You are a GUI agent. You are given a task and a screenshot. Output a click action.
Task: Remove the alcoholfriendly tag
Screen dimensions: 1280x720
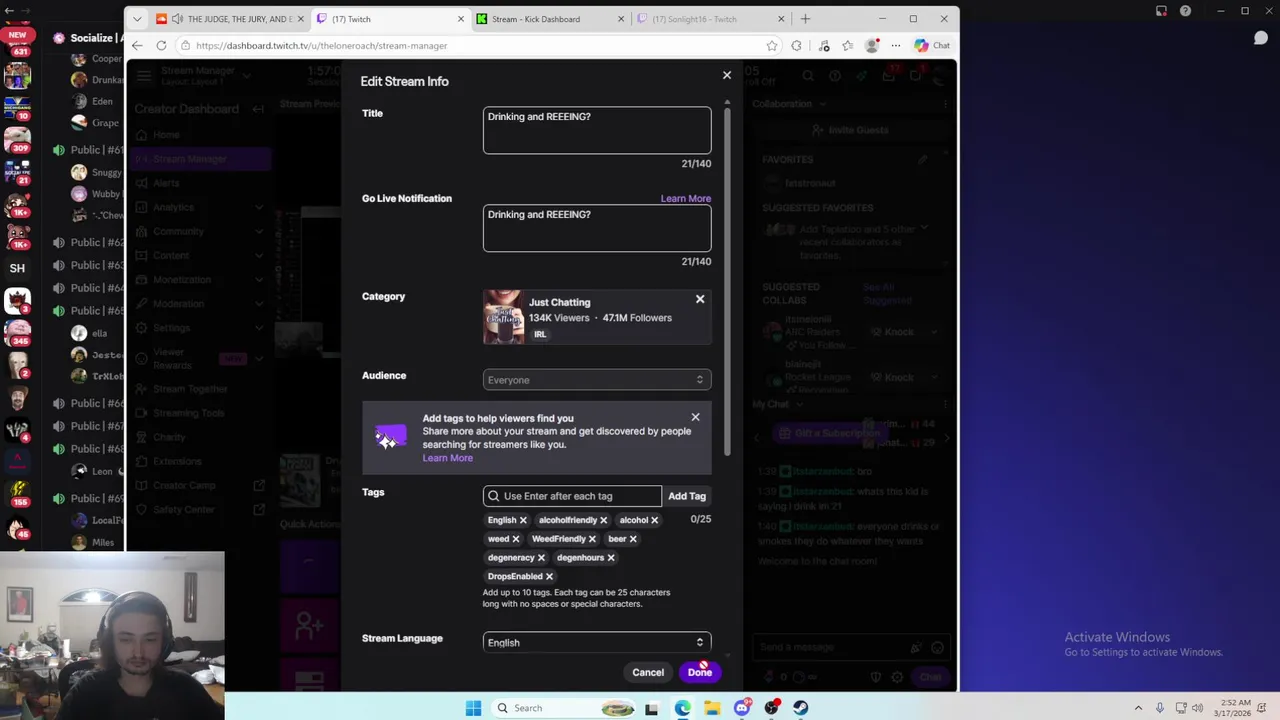603,520
